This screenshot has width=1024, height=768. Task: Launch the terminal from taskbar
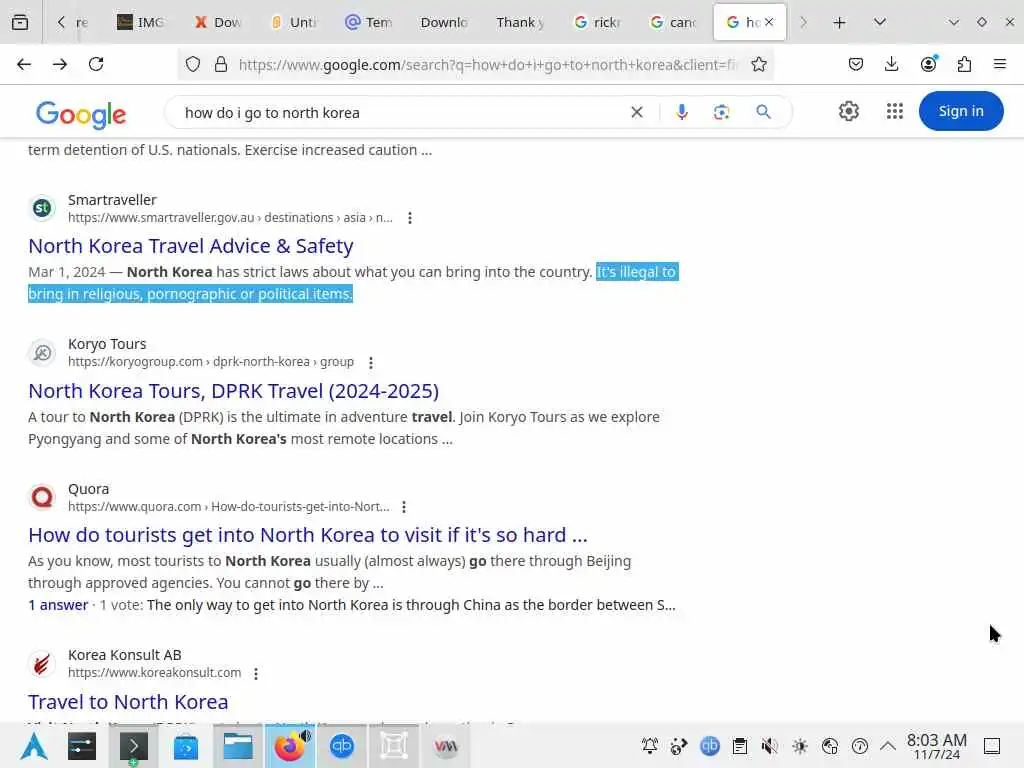[133, 746]
